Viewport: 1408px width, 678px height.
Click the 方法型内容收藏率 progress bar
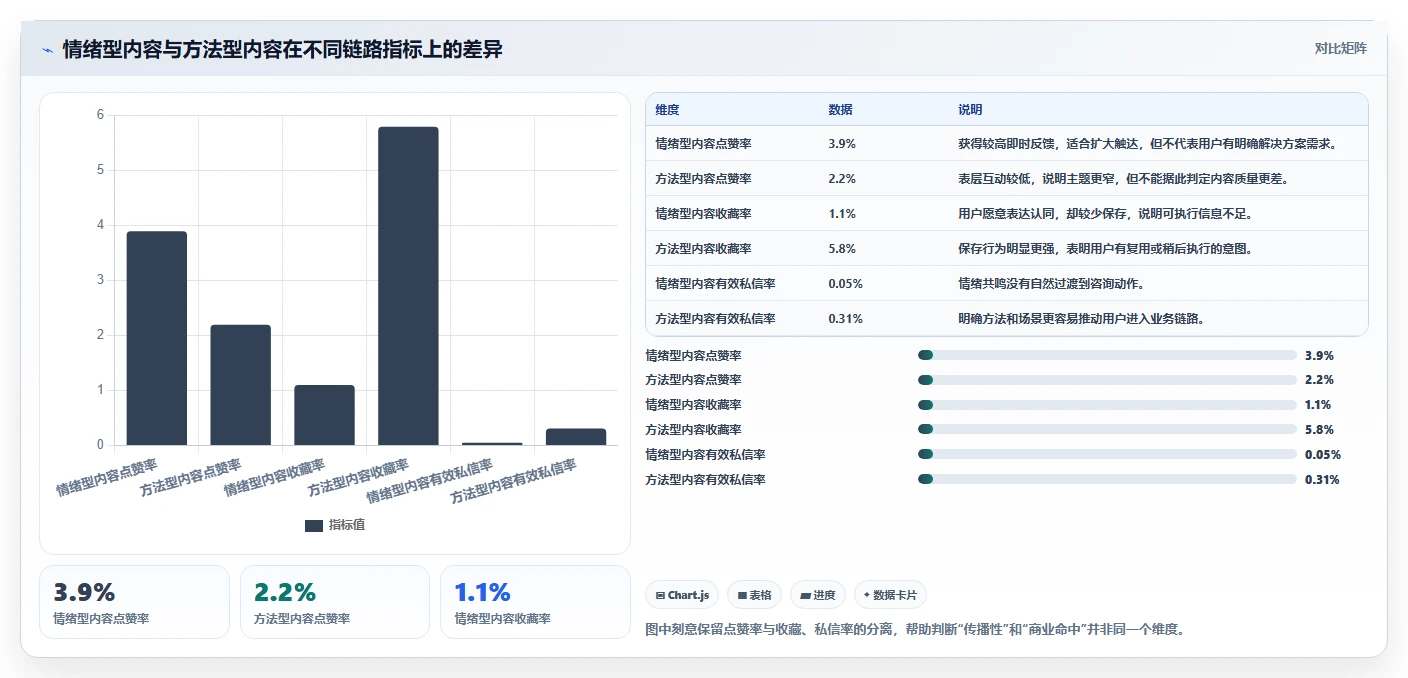tap(1107, 430)
